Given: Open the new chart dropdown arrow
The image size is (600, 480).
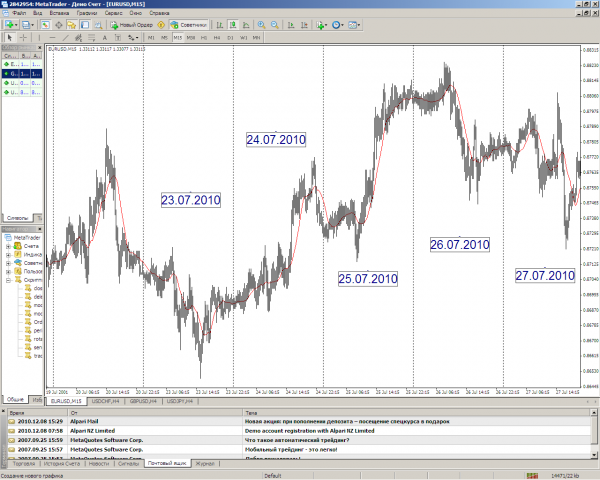Looking at the screenshot, I should click(x=16, y=25).
